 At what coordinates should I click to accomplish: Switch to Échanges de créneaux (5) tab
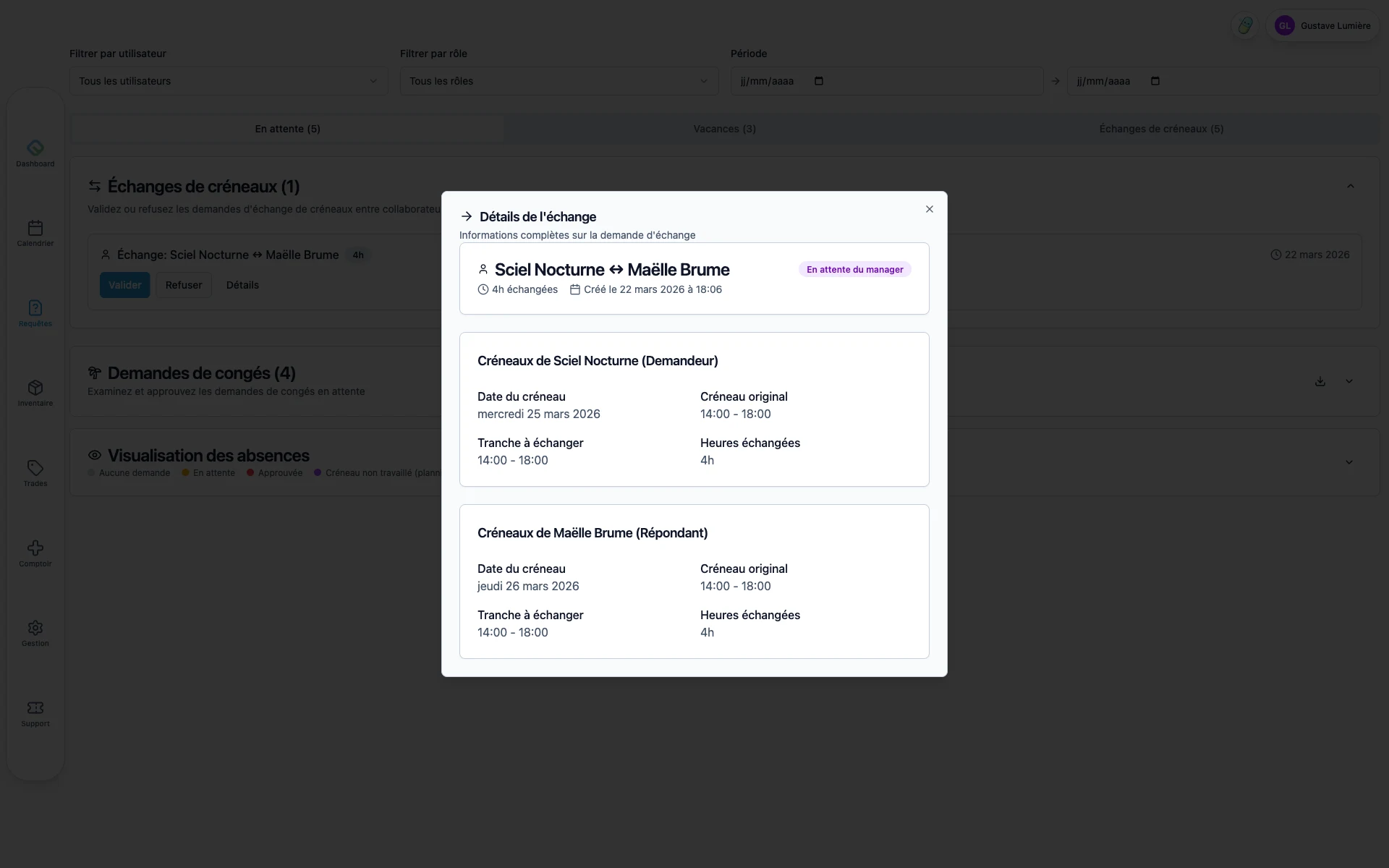pos(1160,129)
